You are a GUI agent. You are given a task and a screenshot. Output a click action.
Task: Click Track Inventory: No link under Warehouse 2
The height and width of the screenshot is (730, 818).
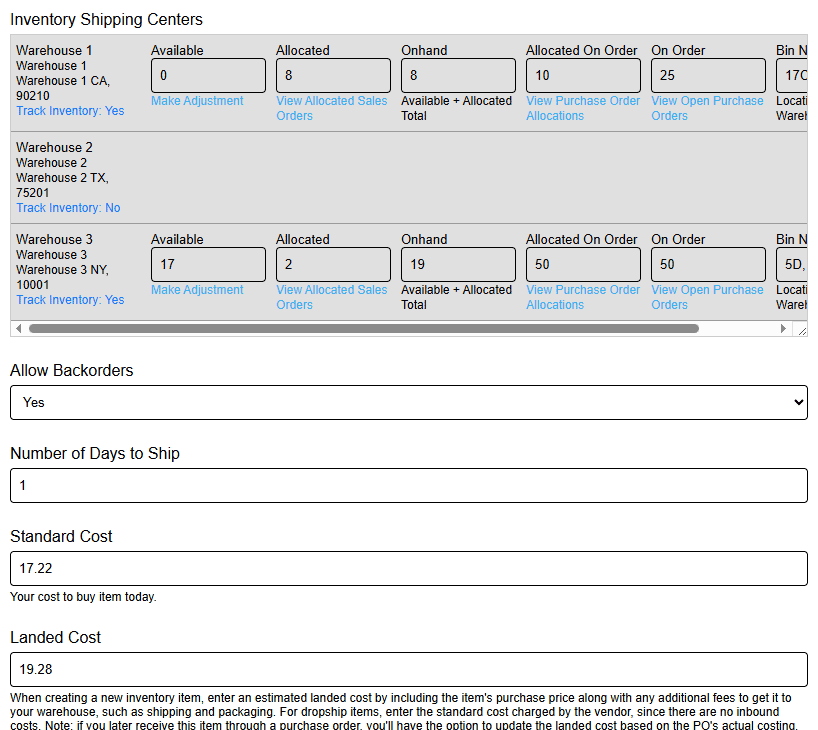pyautogui.click(x=68, y=208)
